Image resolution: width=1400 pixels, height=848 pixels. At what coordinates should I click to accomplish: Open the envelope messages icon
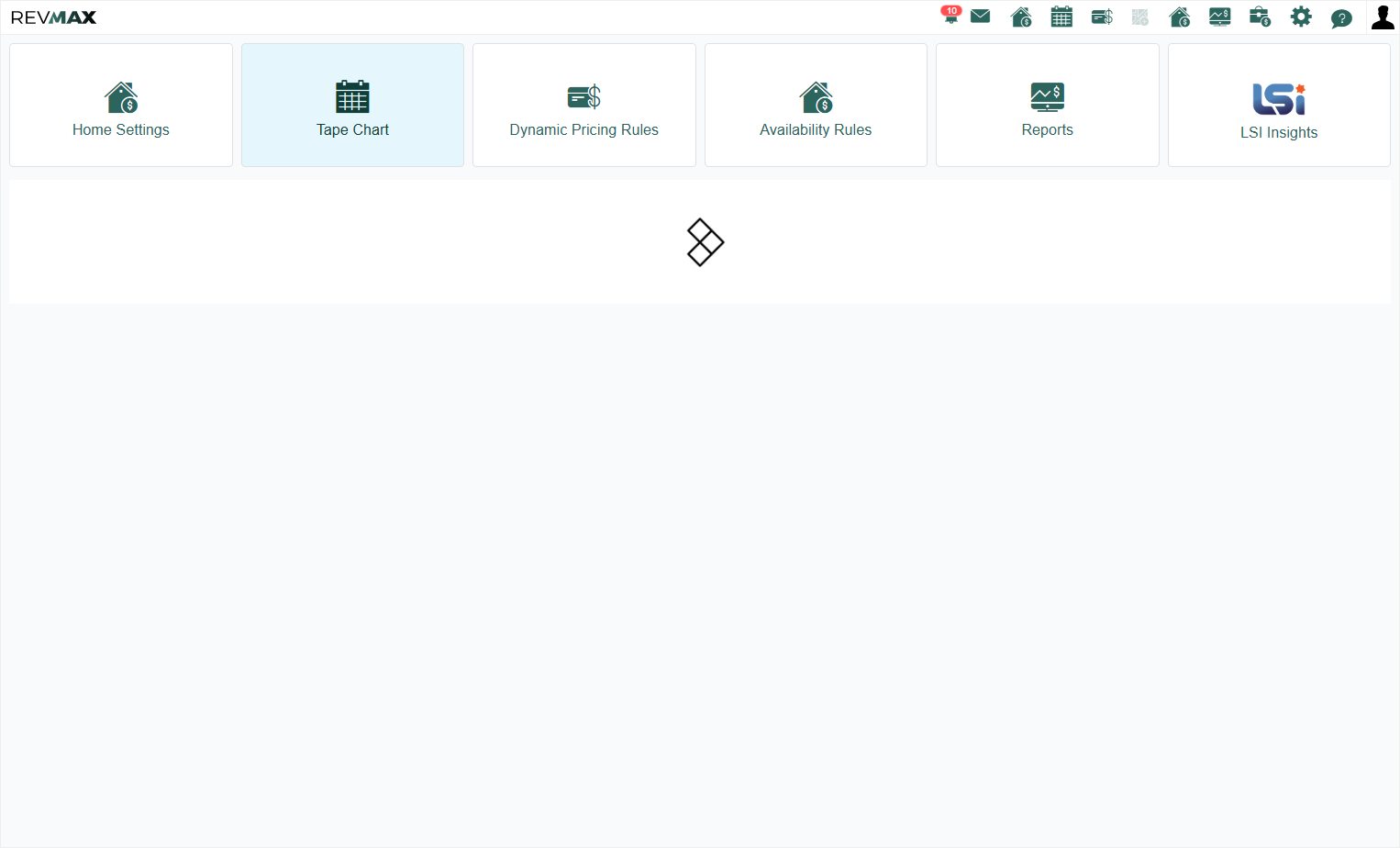980,17
